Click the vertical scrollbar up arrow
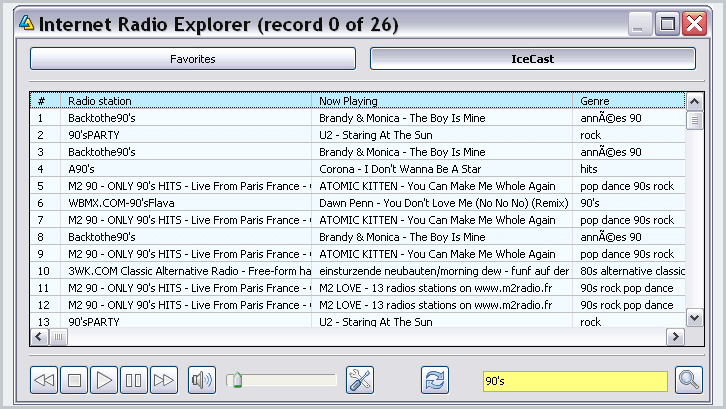Viewport: 726px width, 409px height. [695, 101]
